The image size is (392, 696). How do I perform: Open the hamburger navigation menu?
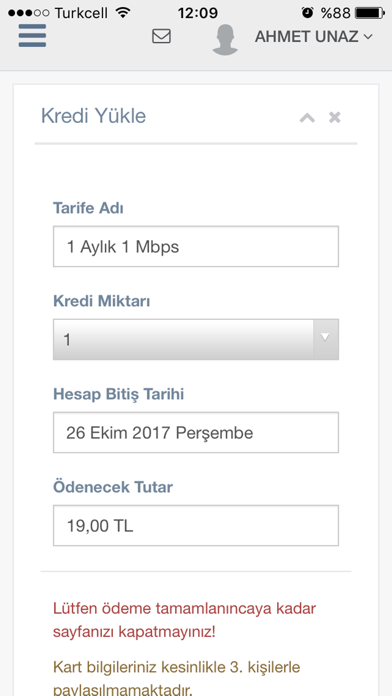(x=32, y=36)
